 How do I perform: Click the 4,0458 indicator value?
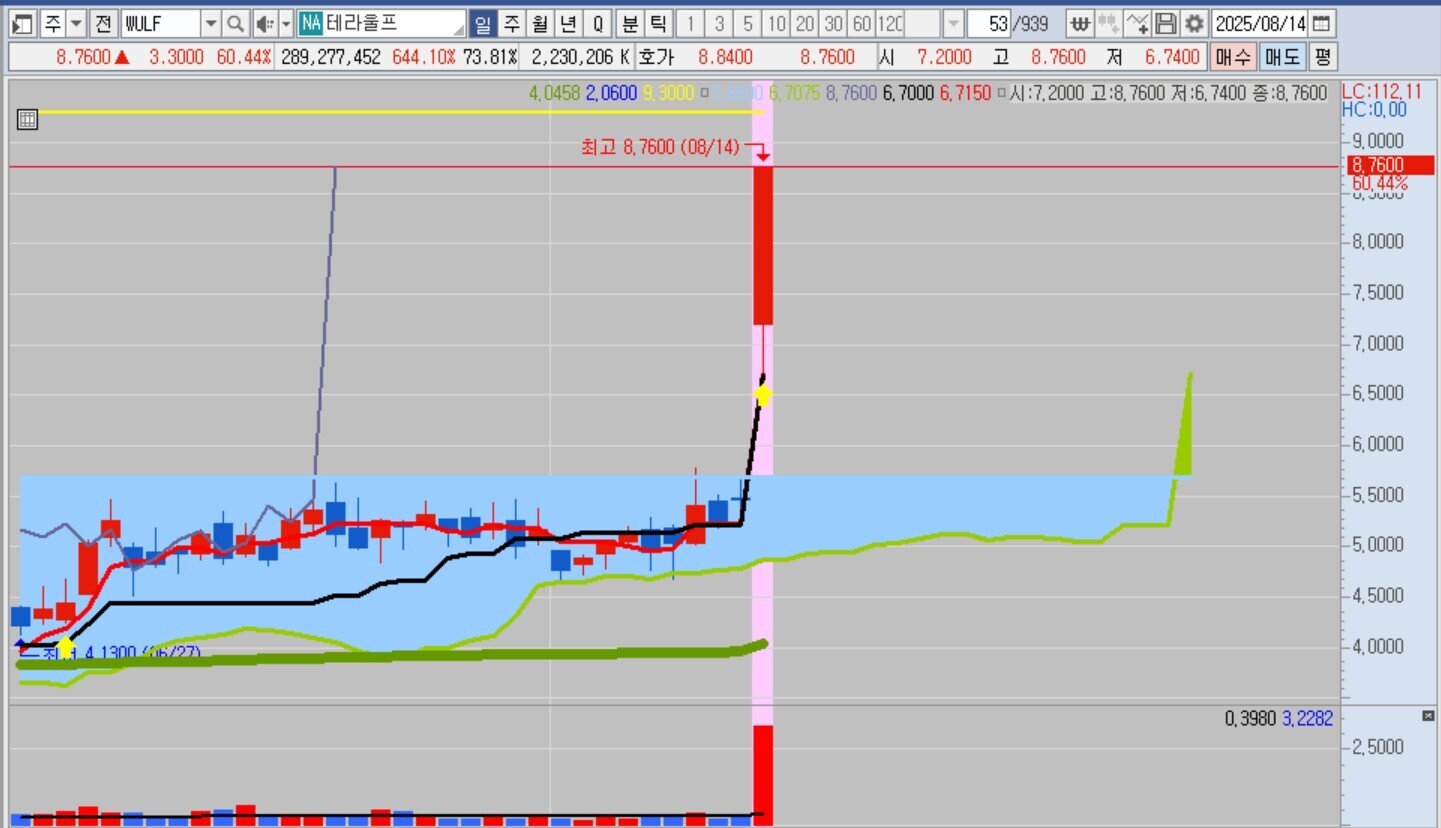point(555,93)
